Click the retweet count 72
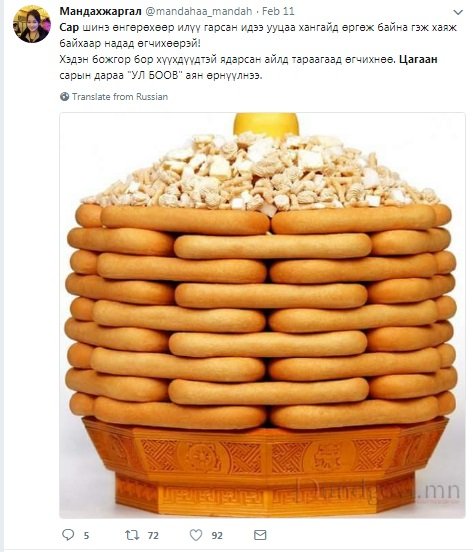 click(x=153, y=536)
